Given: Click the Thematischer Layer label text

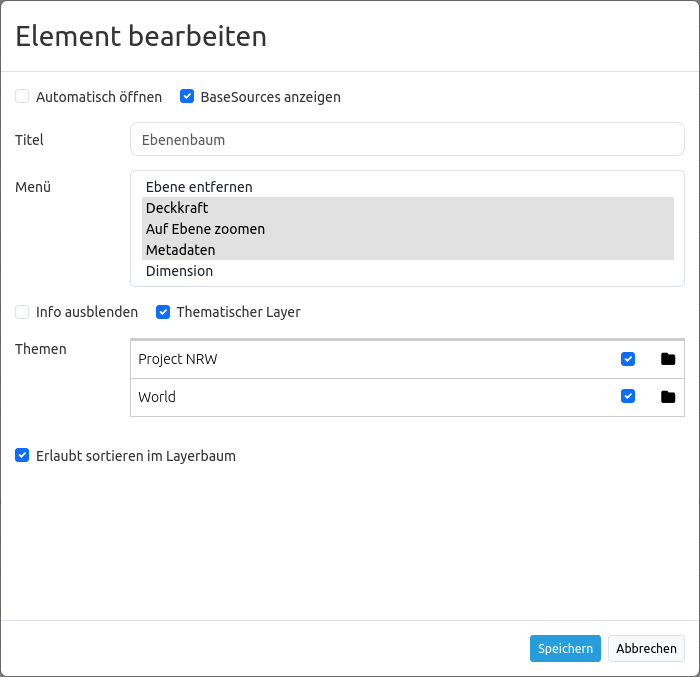Looking at the screenshot, I should point(238,312).
